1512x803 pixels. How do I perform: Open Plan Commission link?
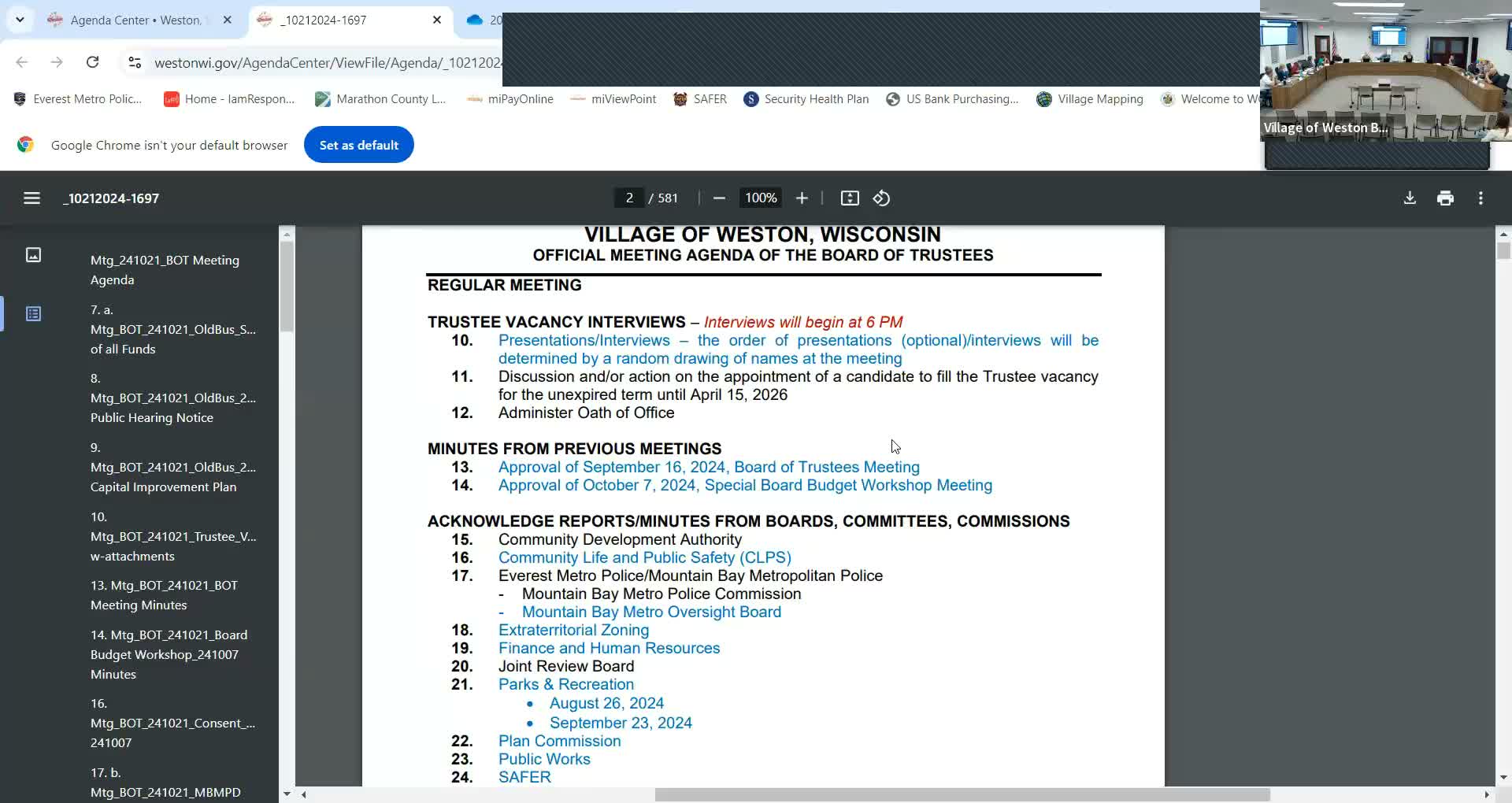[x=559, y=741]
